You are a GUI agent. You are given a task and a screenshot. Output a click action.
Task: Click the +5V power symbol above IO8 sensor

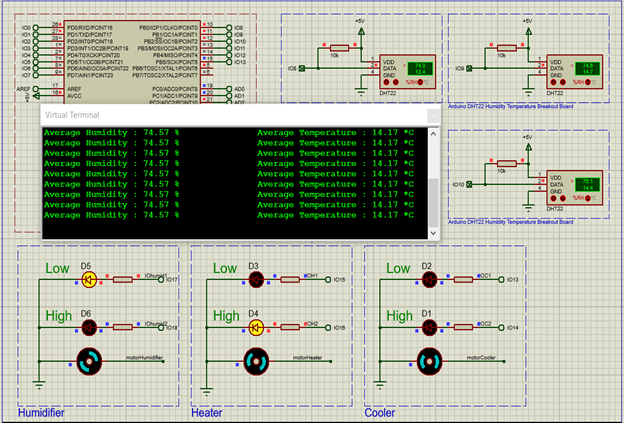[x=361, y=31]
